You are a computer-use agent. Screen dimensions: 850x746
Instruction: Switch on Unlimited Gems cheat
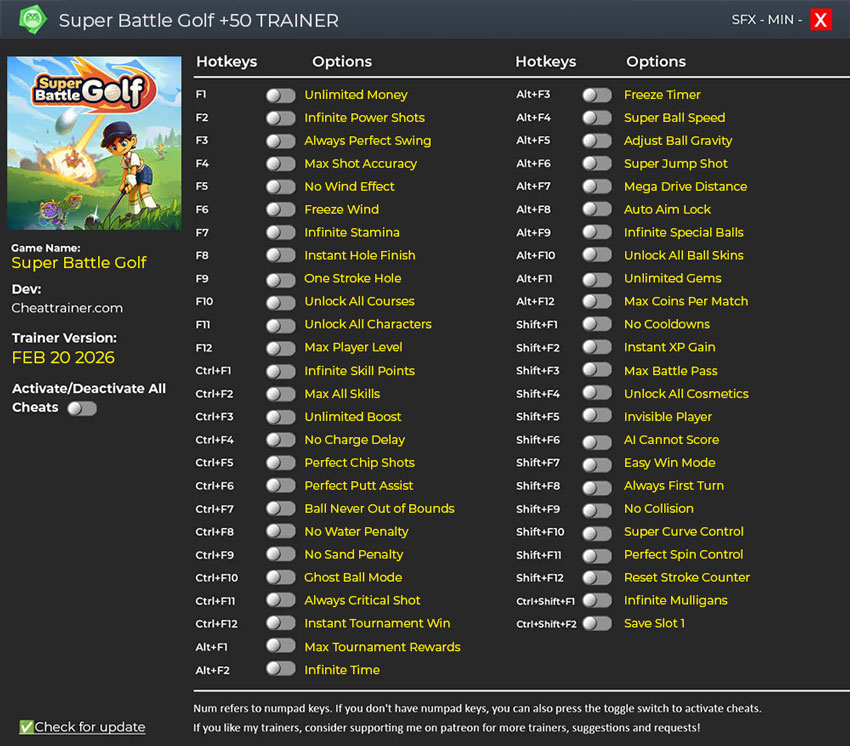click(x=596, y=279)
